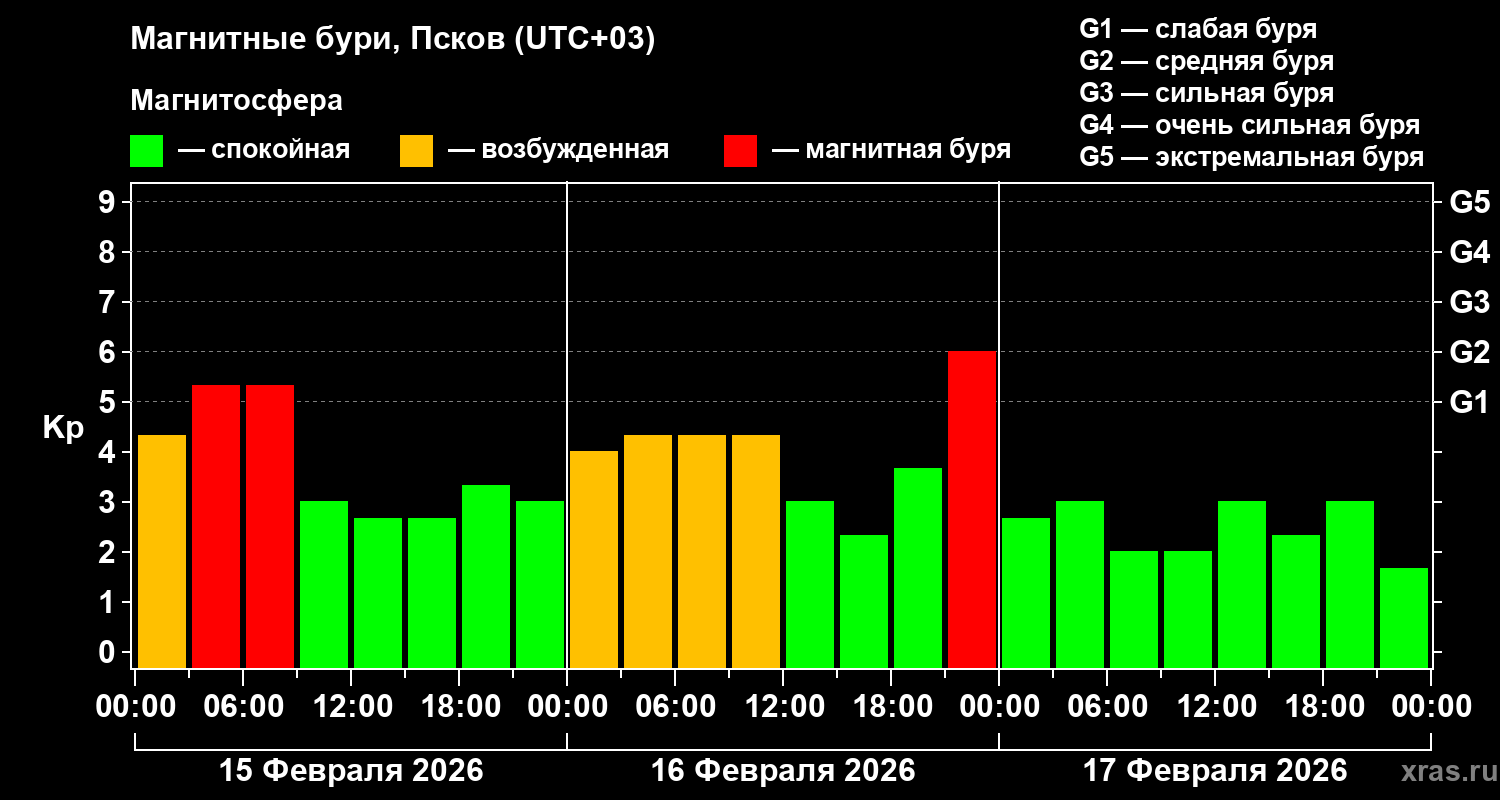
Task: Click the red 'магнитная буря' legend swatch
Action: 740,151
